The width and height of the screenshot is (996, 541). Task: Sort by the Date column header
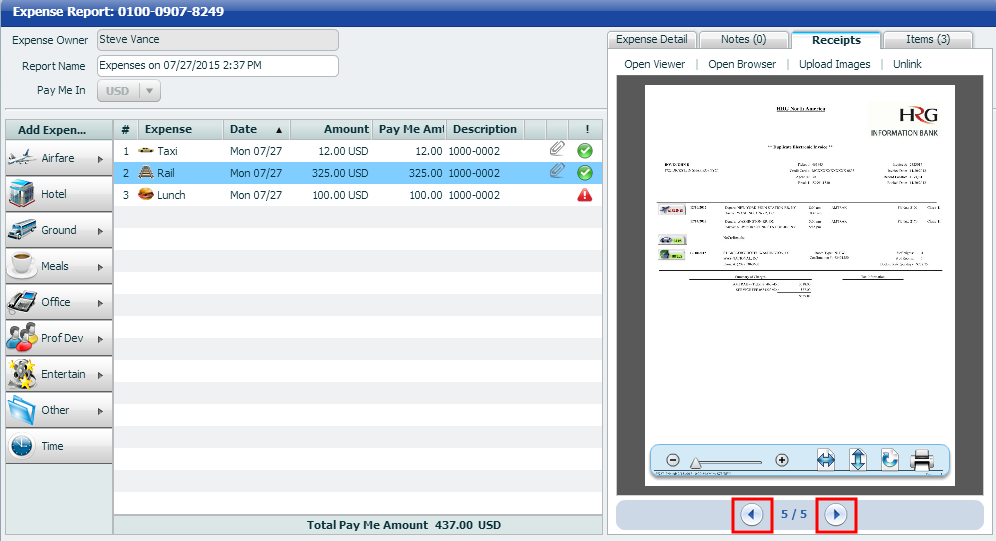[257, 129]
